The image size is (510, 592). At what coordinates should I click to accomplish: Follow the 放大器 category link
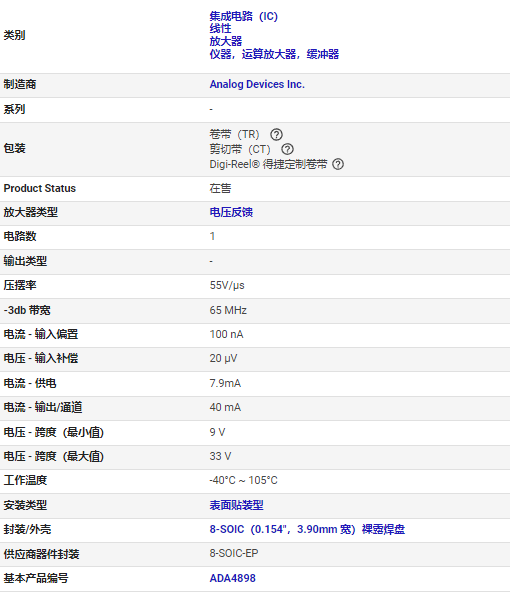226,41
